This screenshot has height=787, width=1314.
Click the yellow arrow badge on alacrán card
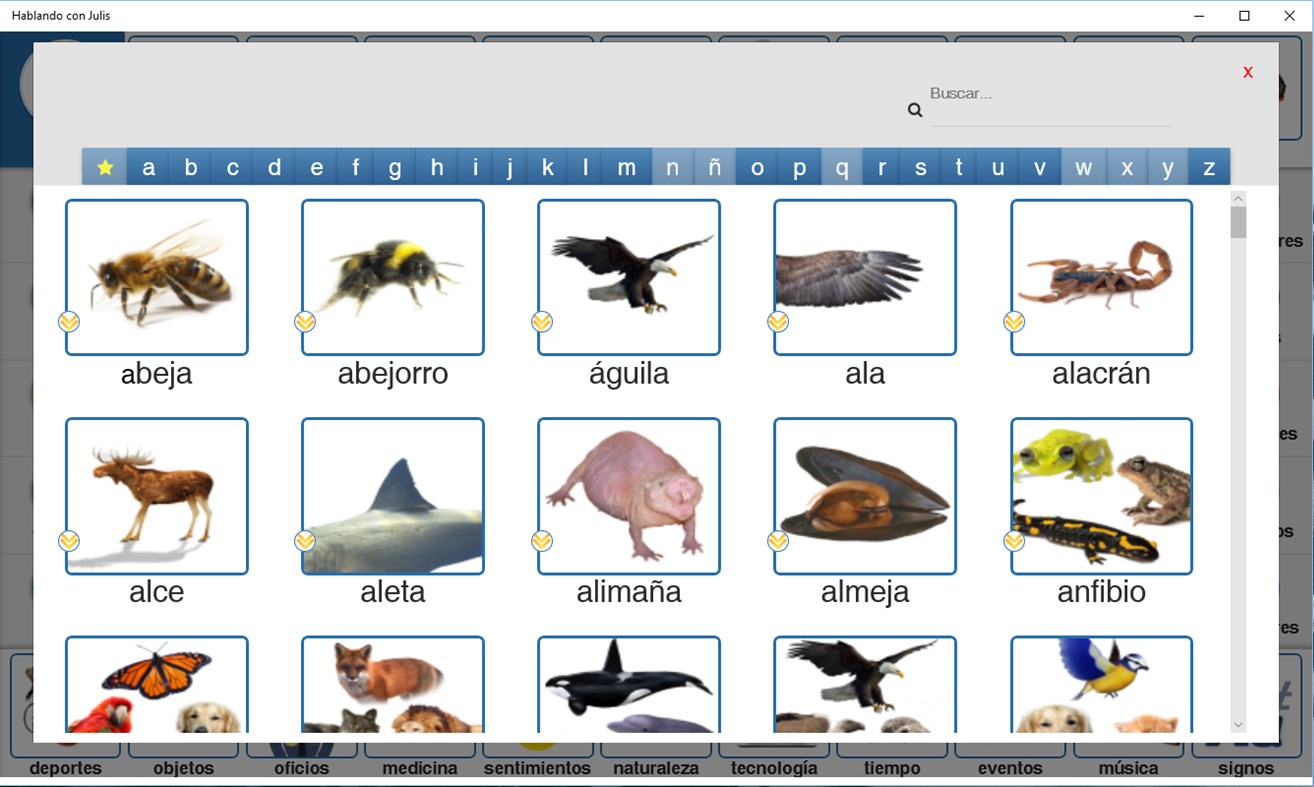(1013, 322)
